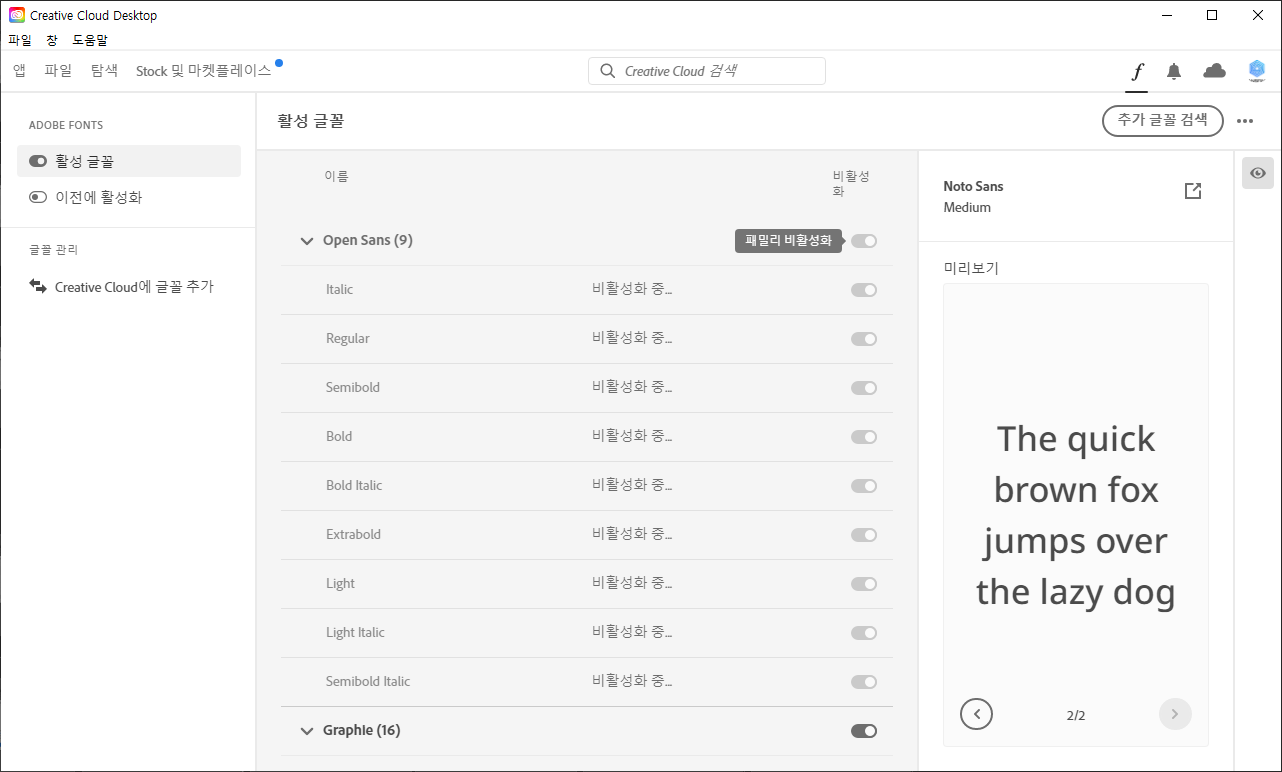Toggle the Semibold Italic font switch

(x=864, y=682)
